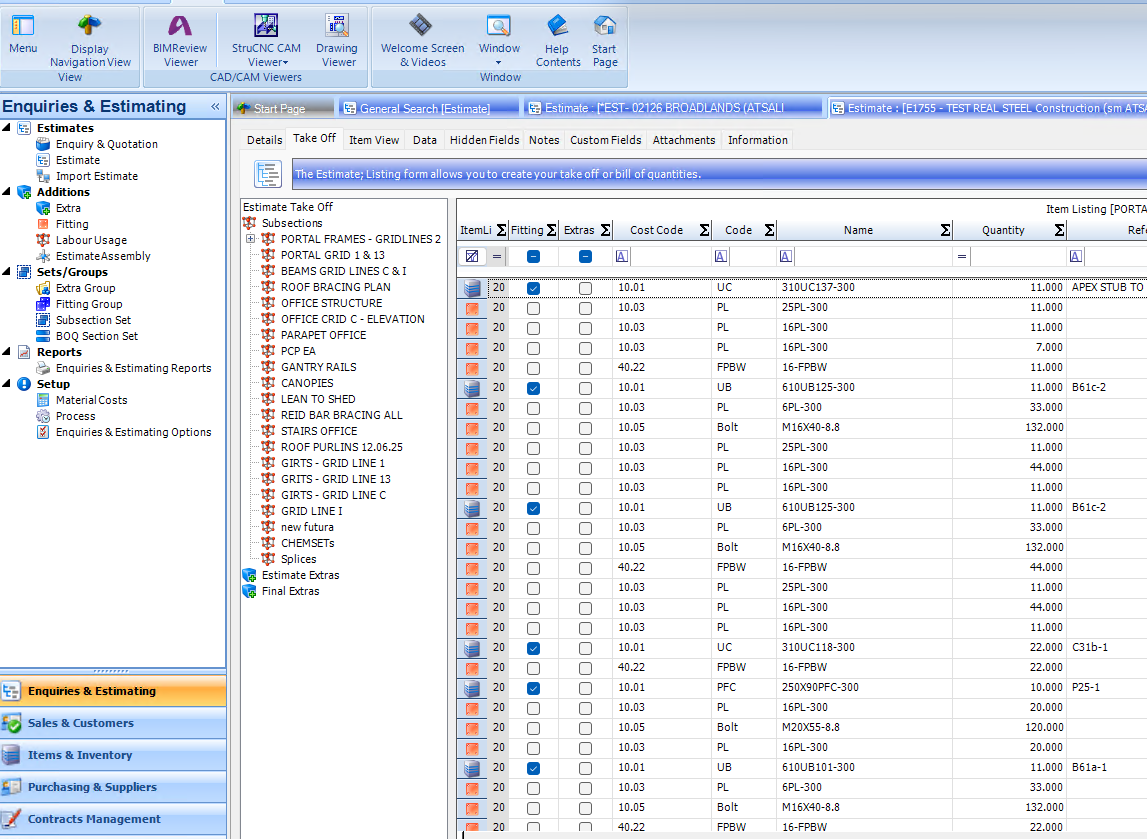Select ROOF BRACING PLAN subsection
The height and width of the screenshot is (839, 1147).
335,287
